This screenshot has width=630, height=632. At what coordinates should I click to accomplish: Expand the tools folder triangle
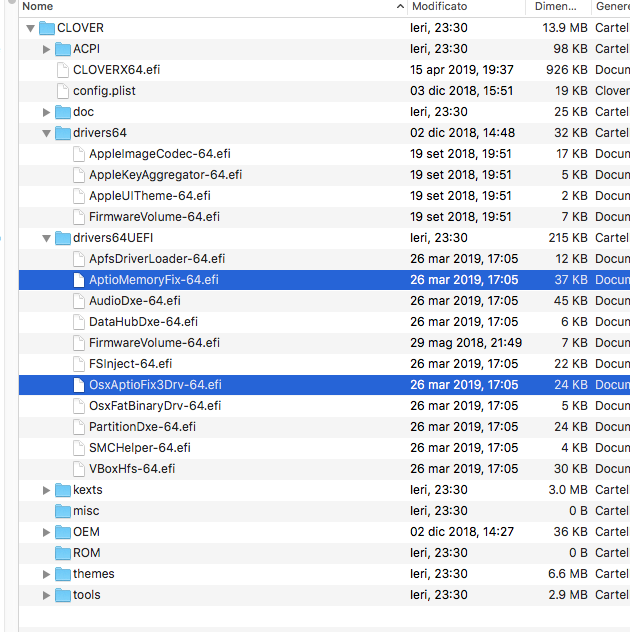pos(46,595)
